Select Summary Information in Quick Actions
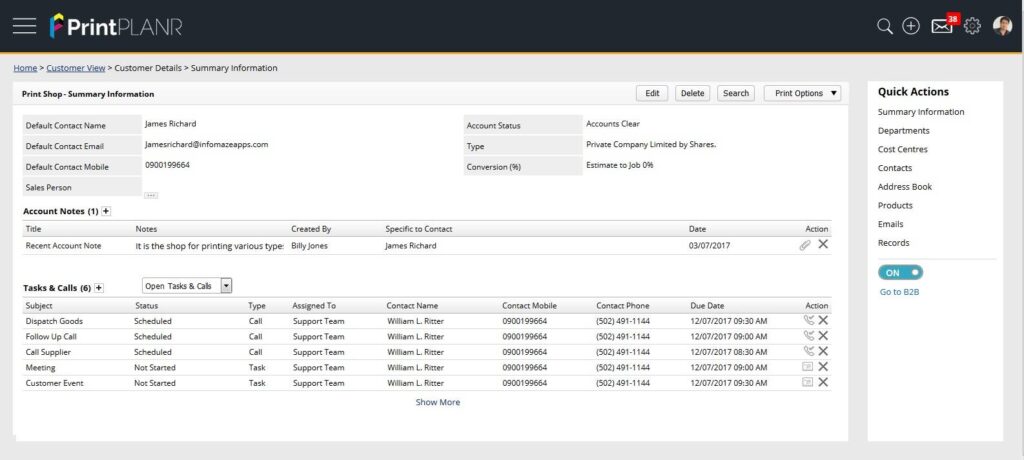Viewport: 1024px width, 460px height. (x=921, y=112)
